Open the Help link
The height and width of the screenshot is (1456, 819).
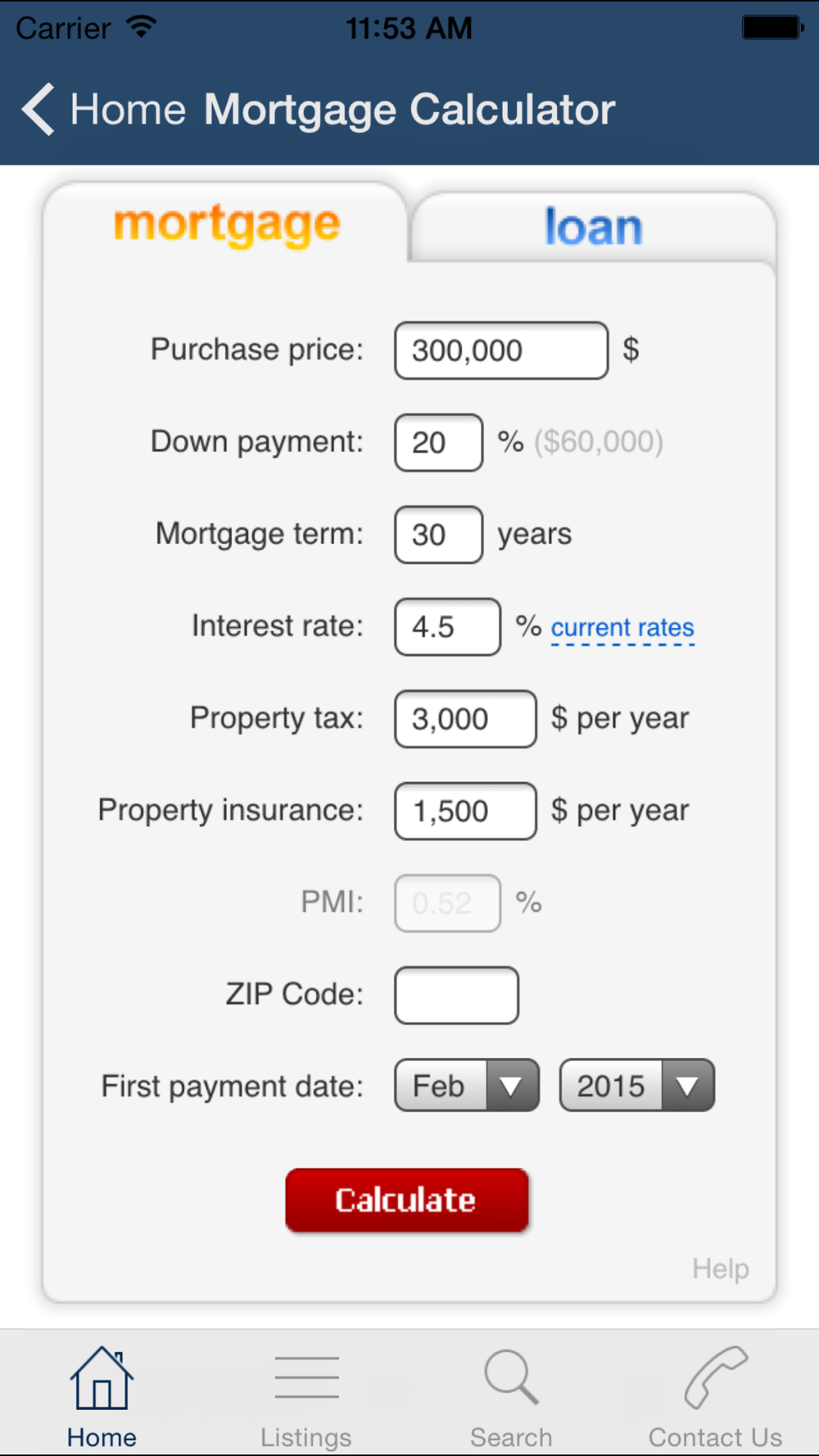(721, 1268)
